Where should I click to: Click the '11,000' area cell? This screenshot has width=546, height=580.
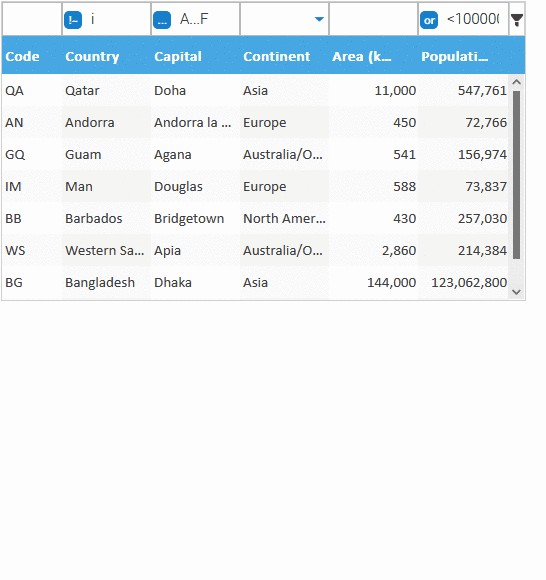[x=373, y=91]
